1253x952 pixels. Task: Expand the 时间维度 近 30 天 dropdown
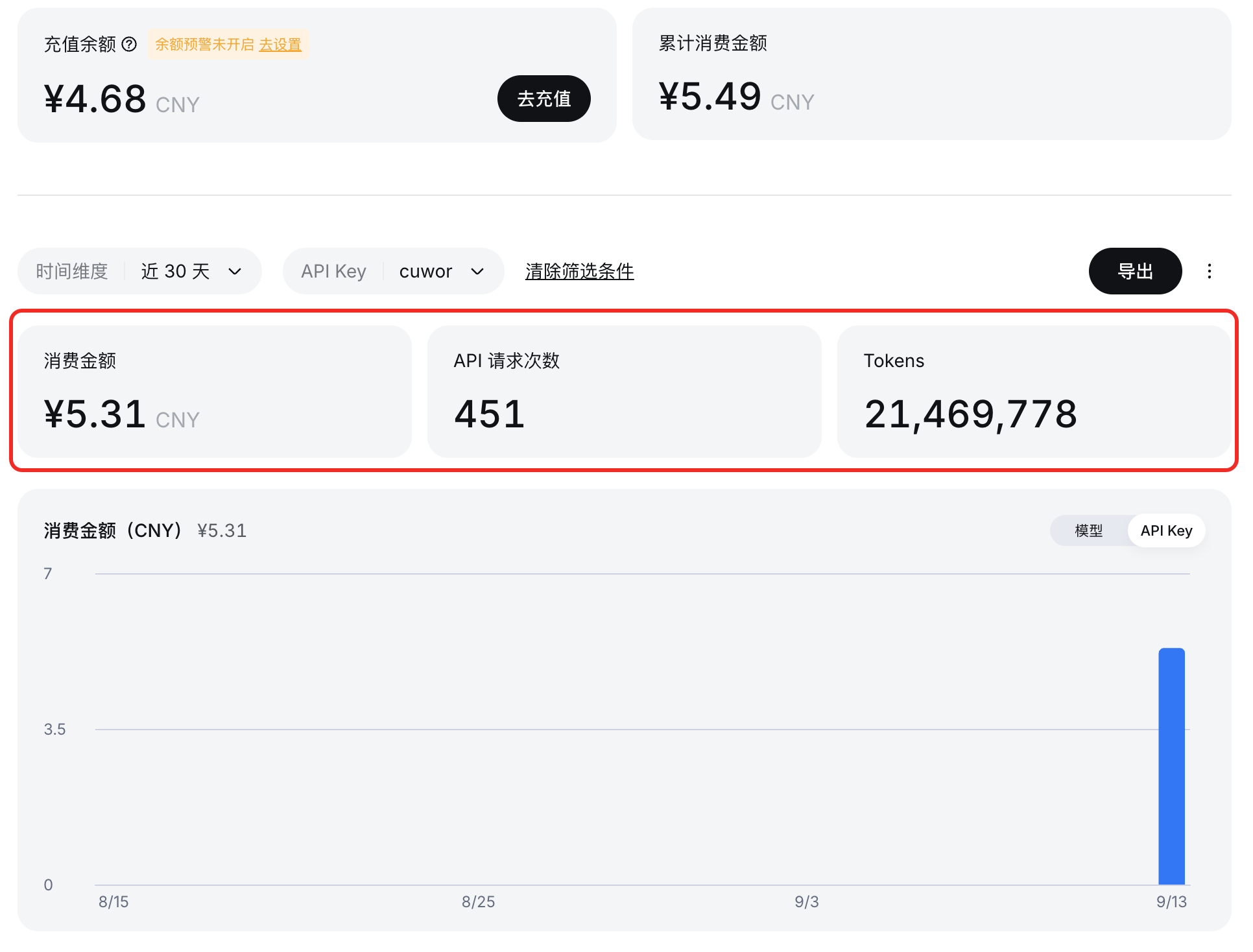pyautogui.click(x=139, y=271)
